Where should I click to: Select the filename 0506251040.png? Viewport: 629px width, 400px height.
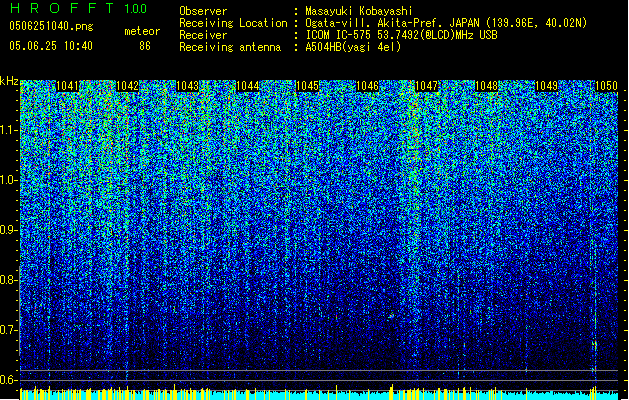(51, 26)
